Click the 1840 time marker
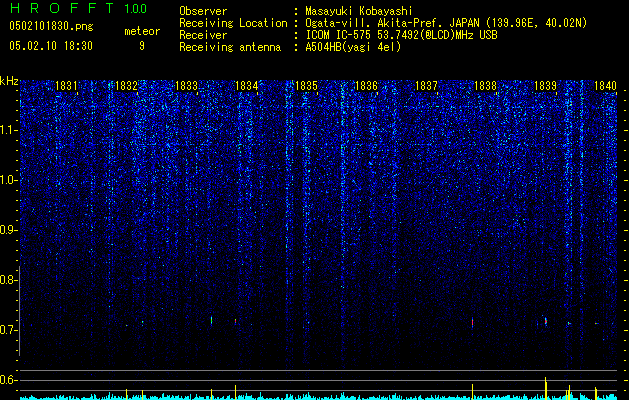This screenshot has height=400, width=629. 605,86
